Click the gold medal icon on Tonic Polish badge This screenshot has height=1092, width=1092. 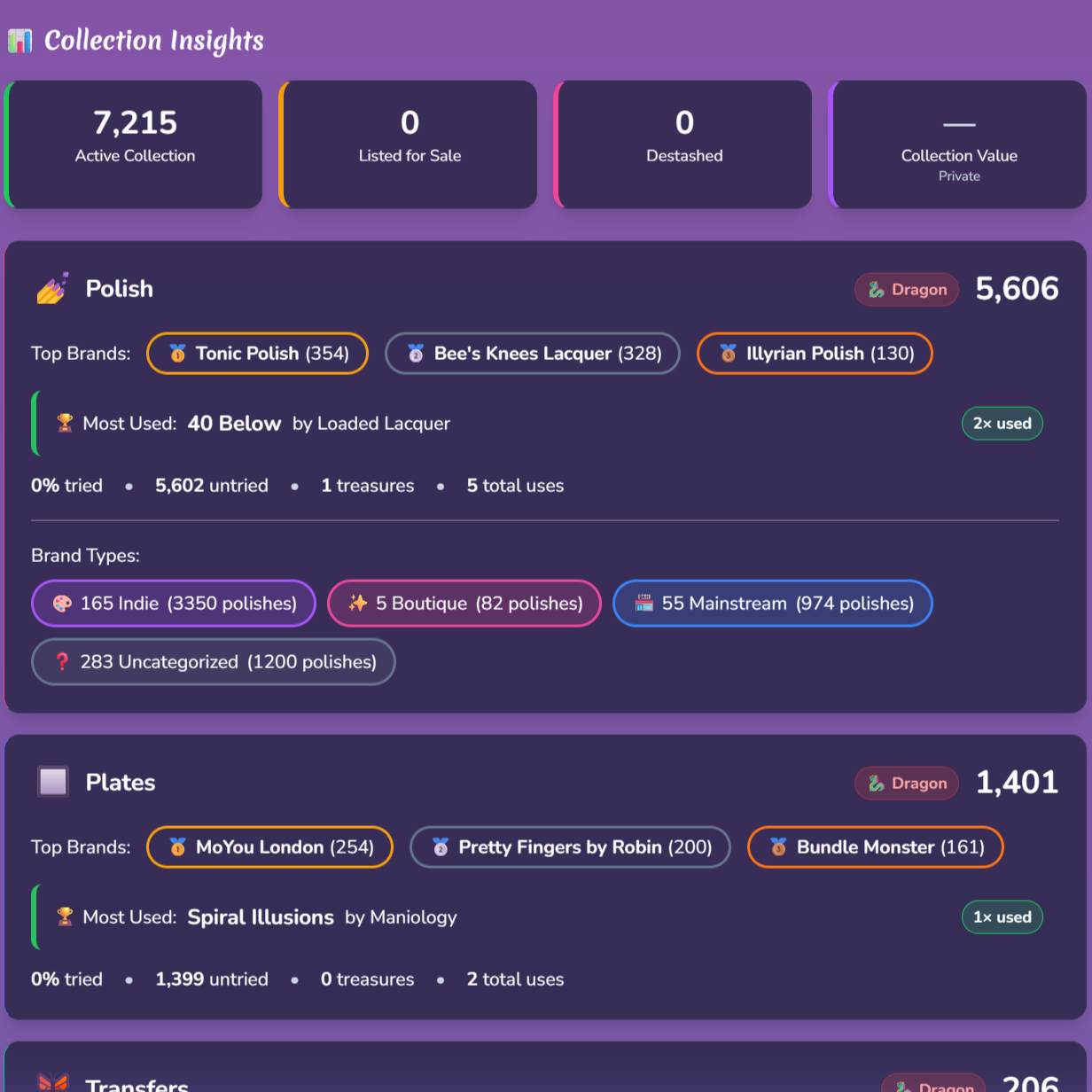(176, 353)
